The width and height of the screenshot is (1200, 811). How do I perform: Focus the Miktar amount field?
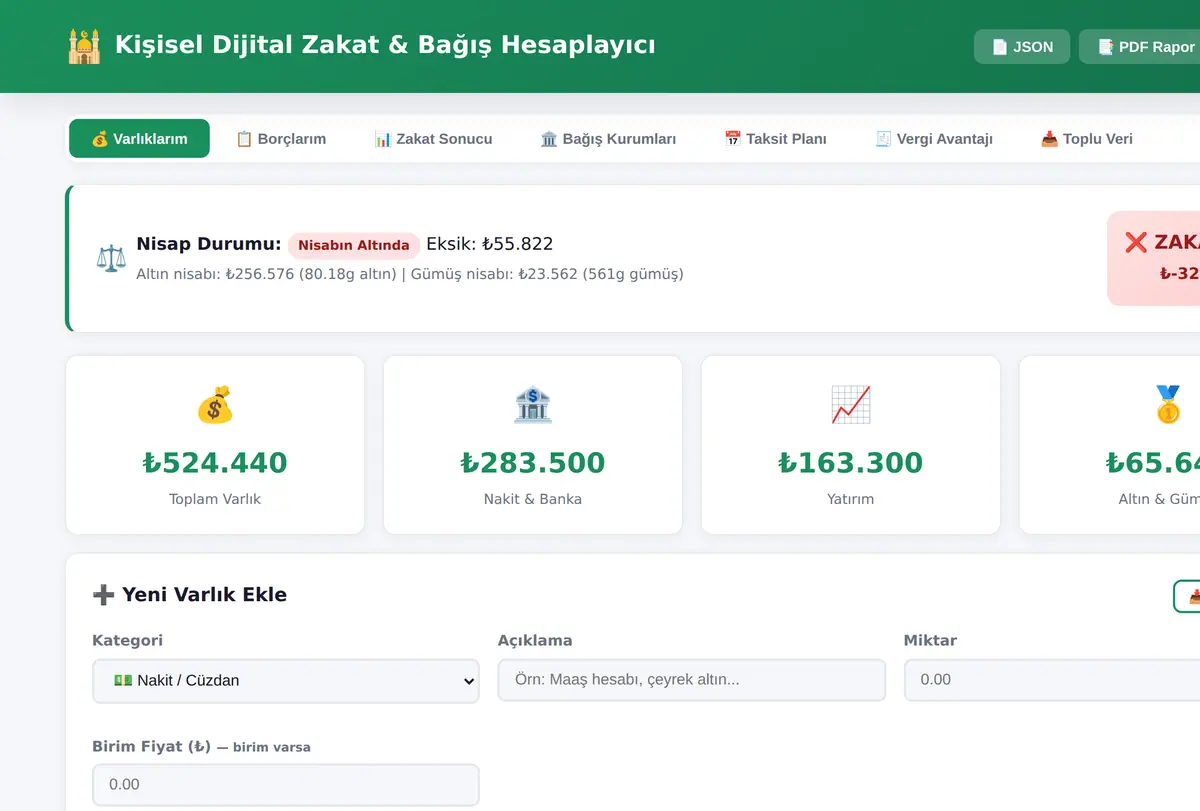click(1052, 680)
